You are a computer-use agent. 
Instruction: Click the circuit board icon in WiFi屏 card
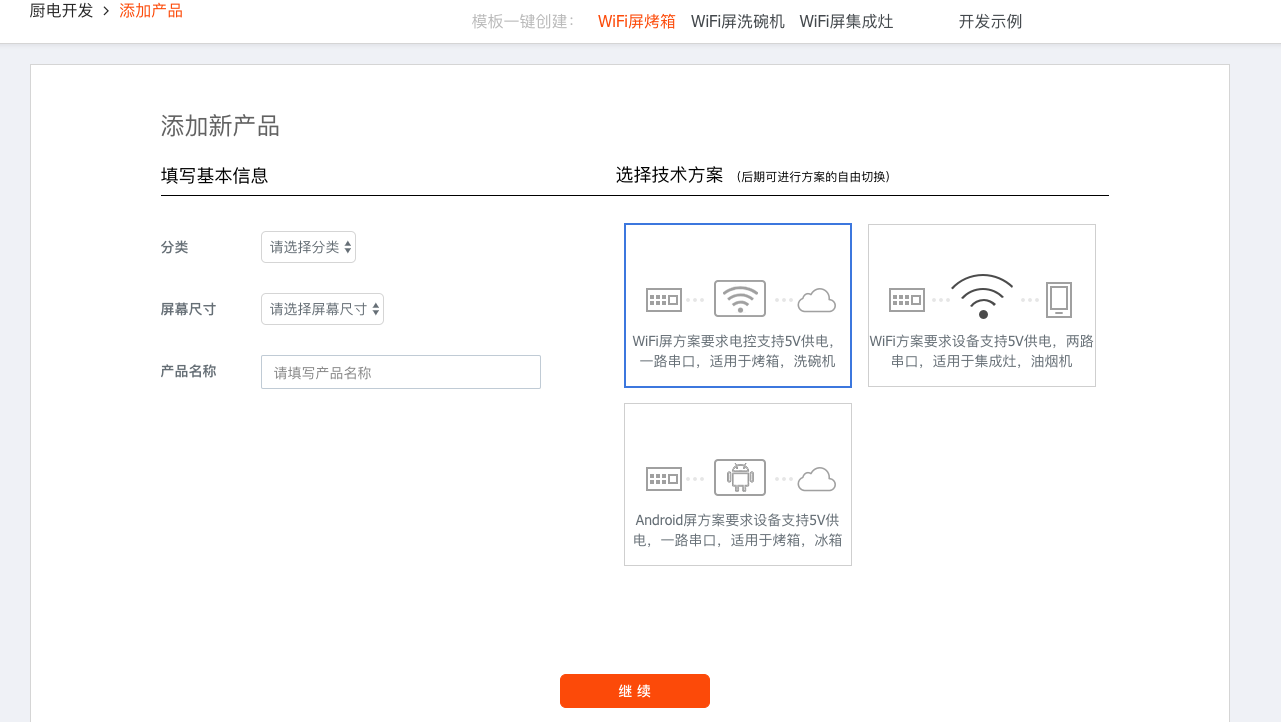(x=663, y=299)
